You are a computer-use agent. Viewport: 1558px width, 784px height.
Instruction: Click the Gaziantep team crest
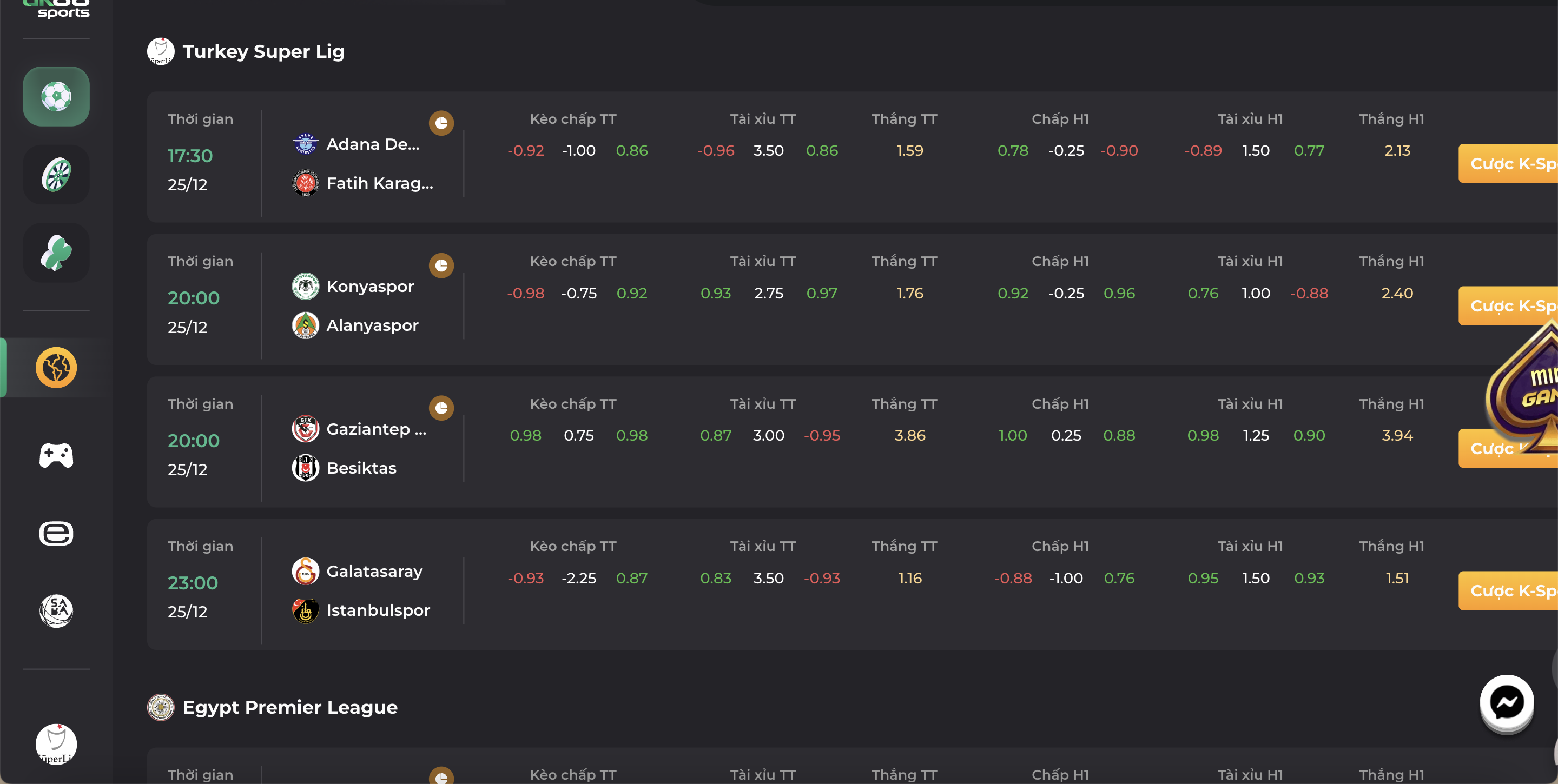306,429
